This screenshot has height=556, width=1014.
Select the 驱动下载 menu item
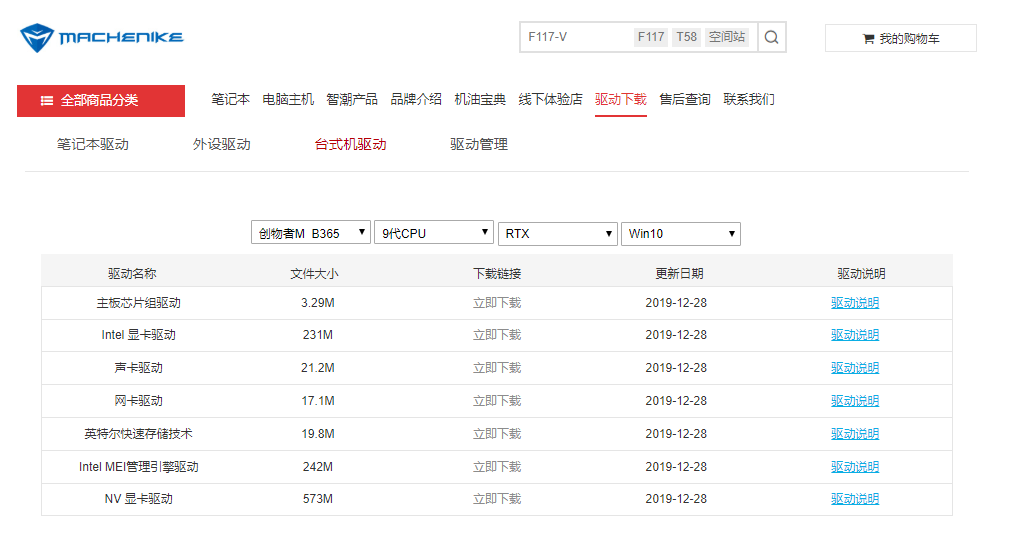tap(621, 100)
